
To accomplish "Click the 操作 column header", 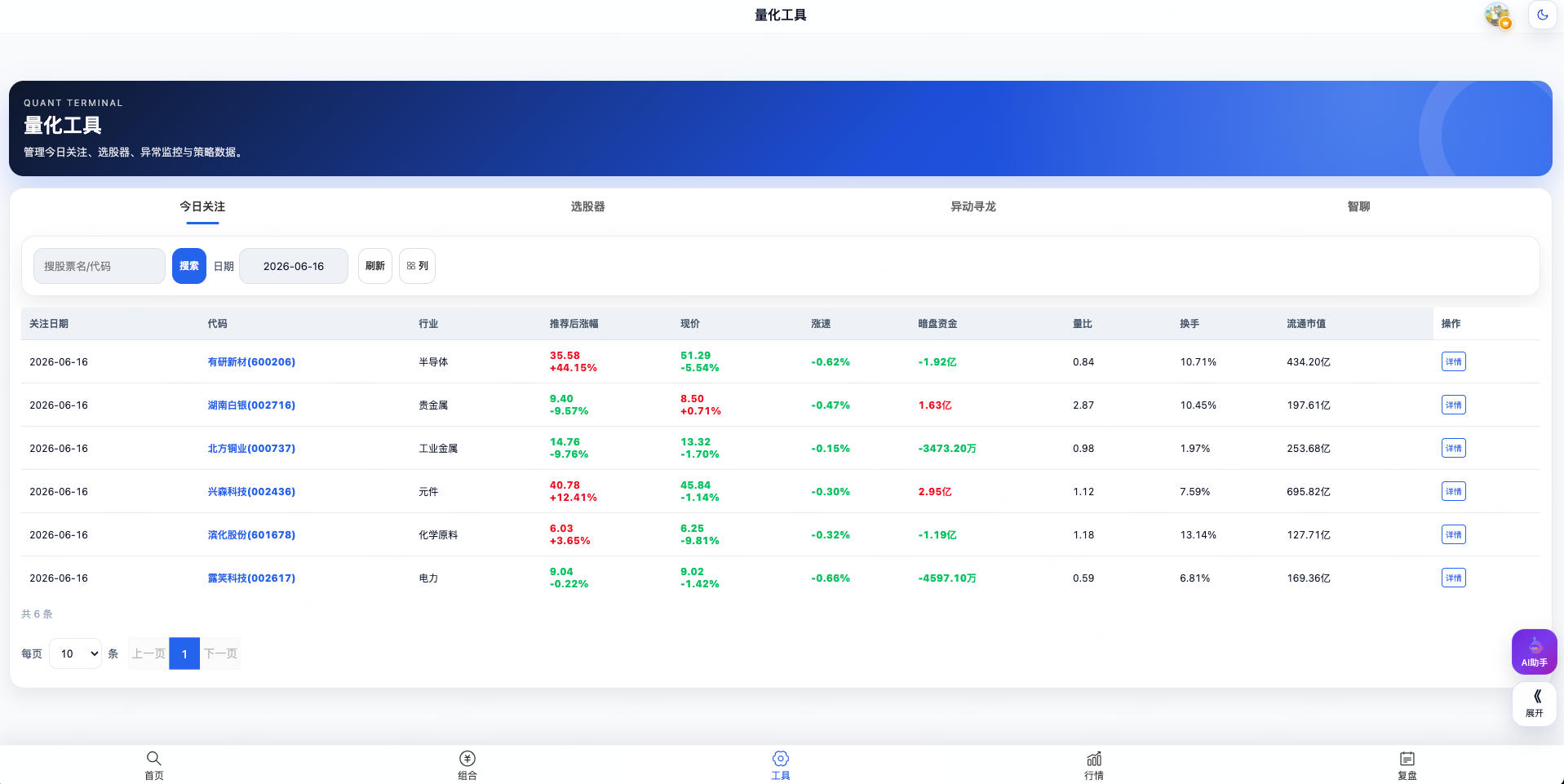I will coord(1451,324).
